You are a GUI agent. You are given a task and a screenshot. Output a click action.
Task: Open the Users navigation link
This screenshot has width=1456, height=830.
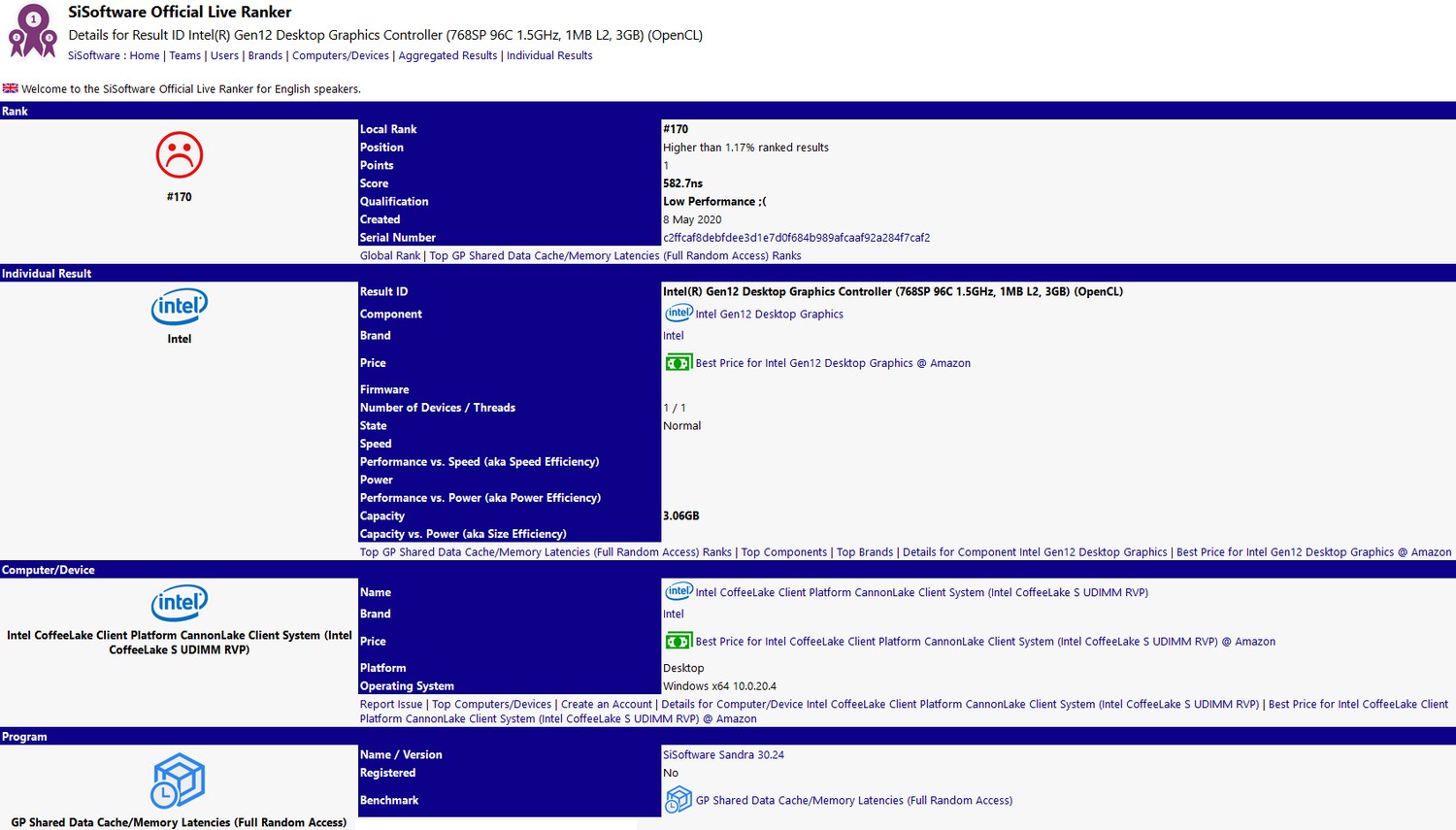224,55
